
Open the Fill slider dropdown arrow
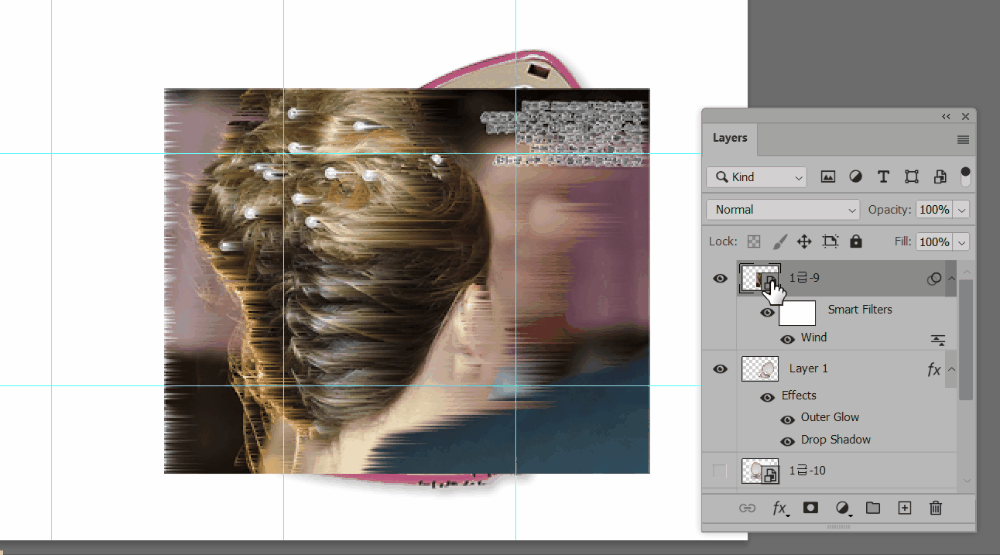(961, 242)
